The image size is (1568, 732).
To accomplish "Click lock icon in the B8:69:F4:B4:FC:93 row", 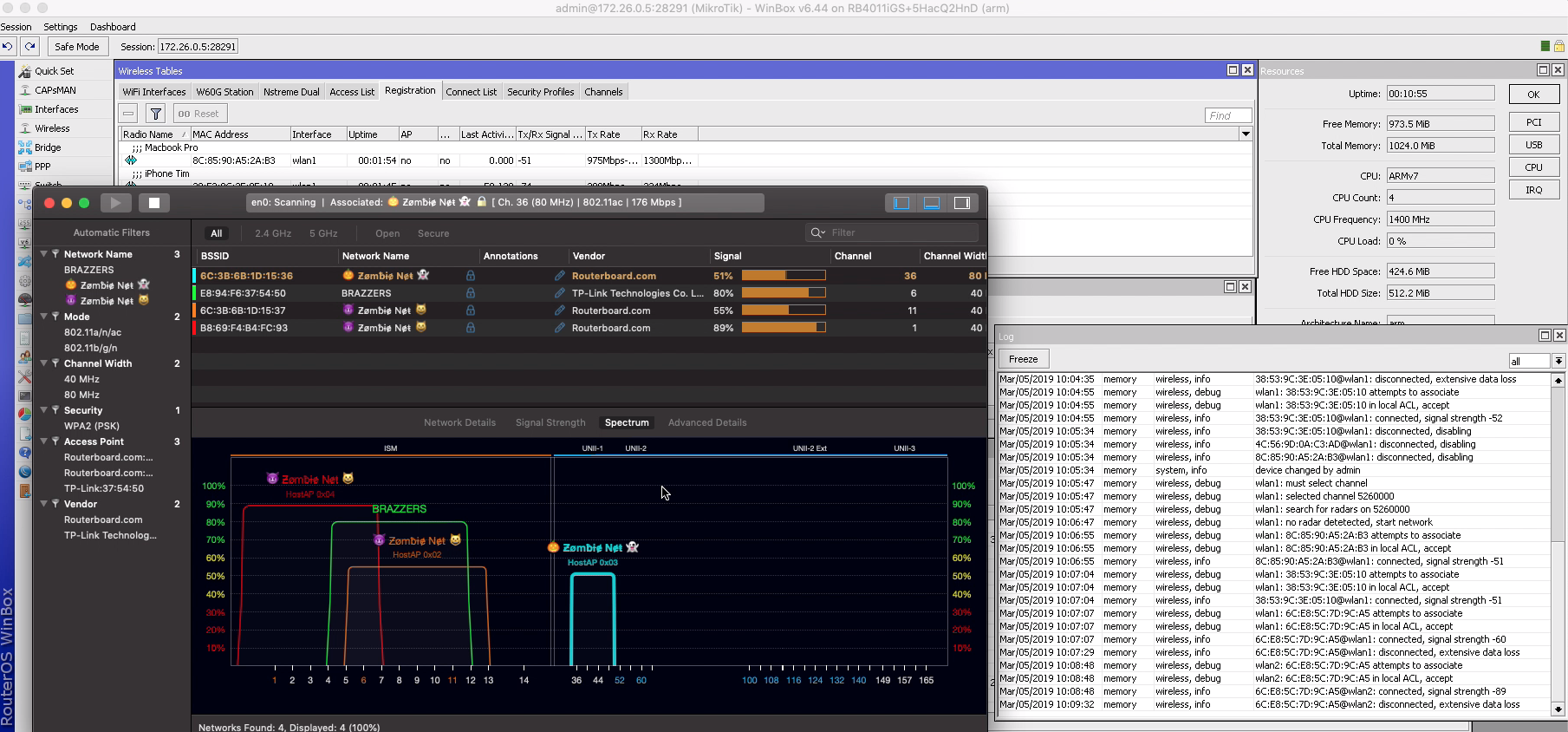I will coord(470,328).
